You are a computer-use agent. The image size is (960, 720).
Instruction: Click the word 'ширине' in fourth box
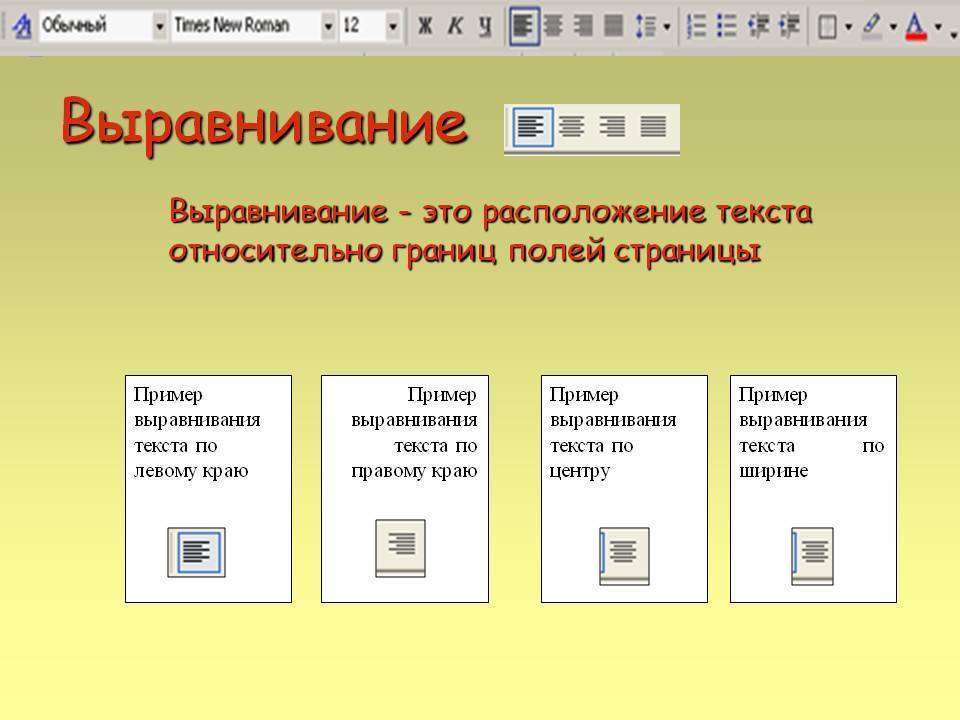pyautogui.click(x=774, y=471)
